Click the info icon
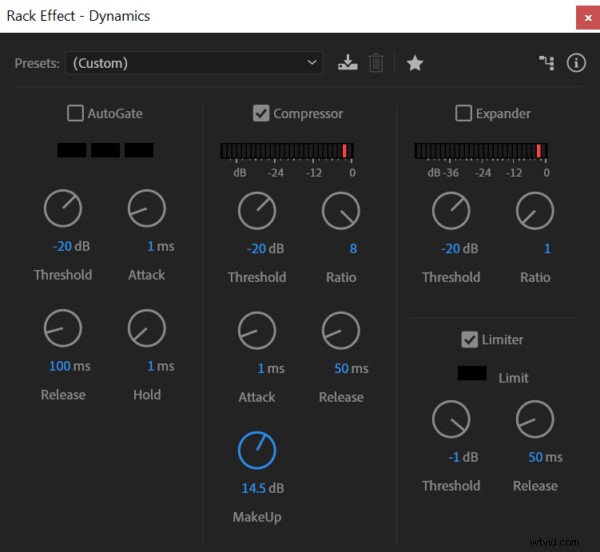The image size is (600, 552). 576,63
